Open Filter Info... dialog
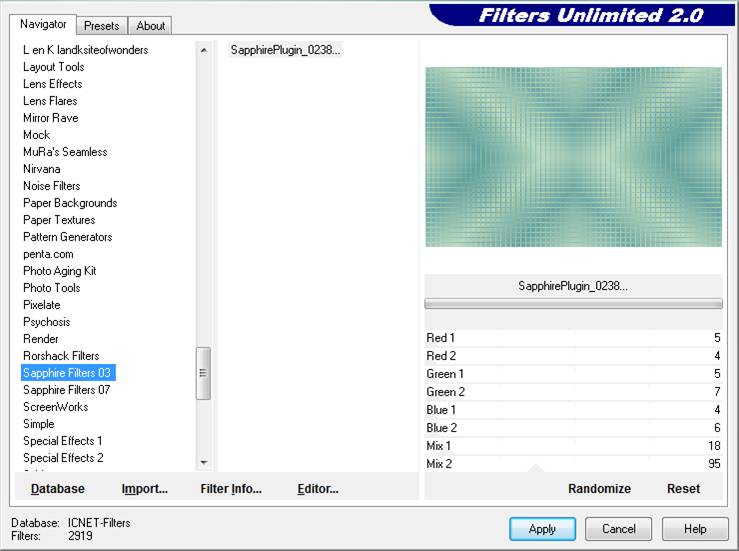The width and height of the screenshot is (739, 551). 231,489
